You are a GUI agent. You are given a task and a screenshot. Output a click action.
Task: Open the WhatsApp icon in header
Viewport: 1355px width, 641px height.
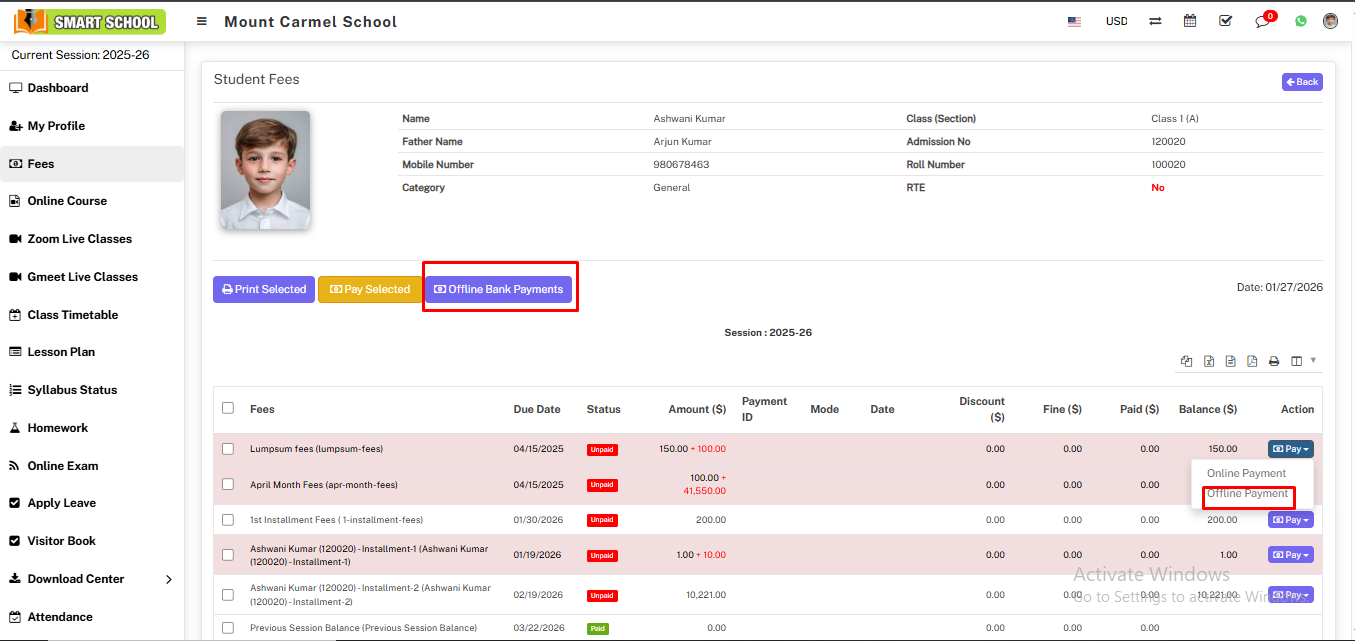coord(1300,21)
